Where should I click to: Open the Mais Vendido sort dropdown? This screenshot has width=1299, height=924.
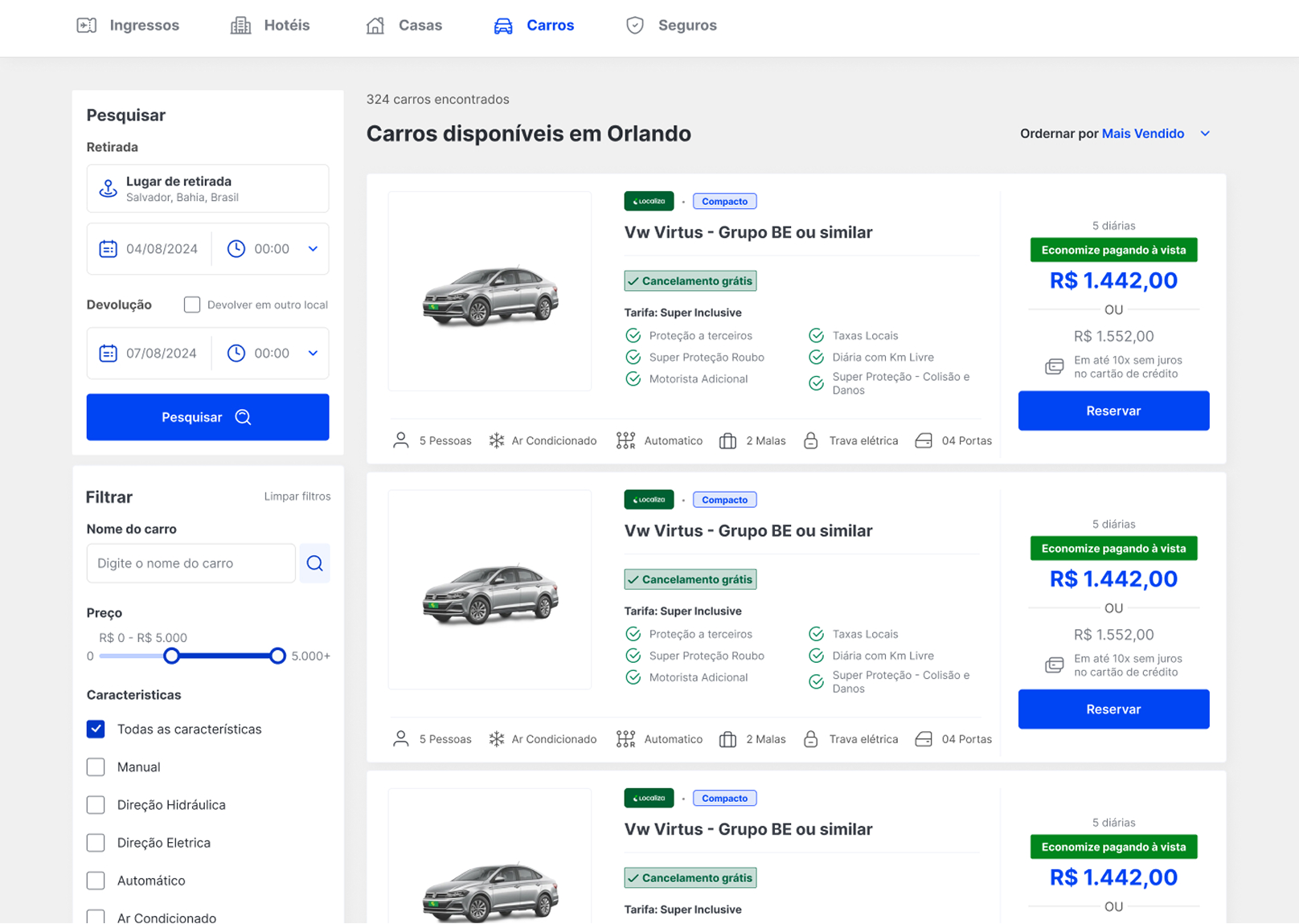pos(1143,133)
